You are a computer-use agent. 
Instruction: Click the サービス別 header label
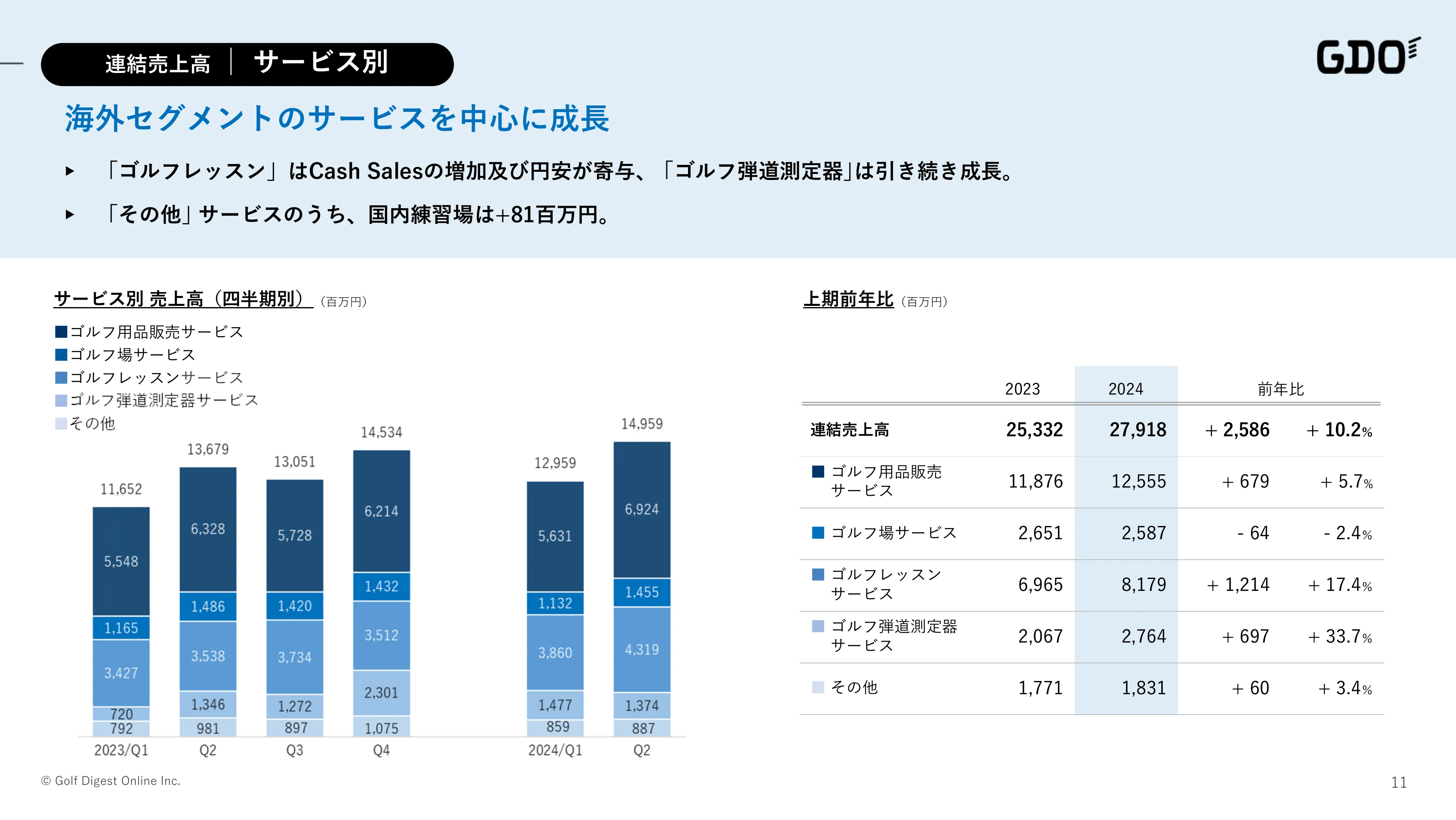tap(321, 62)
